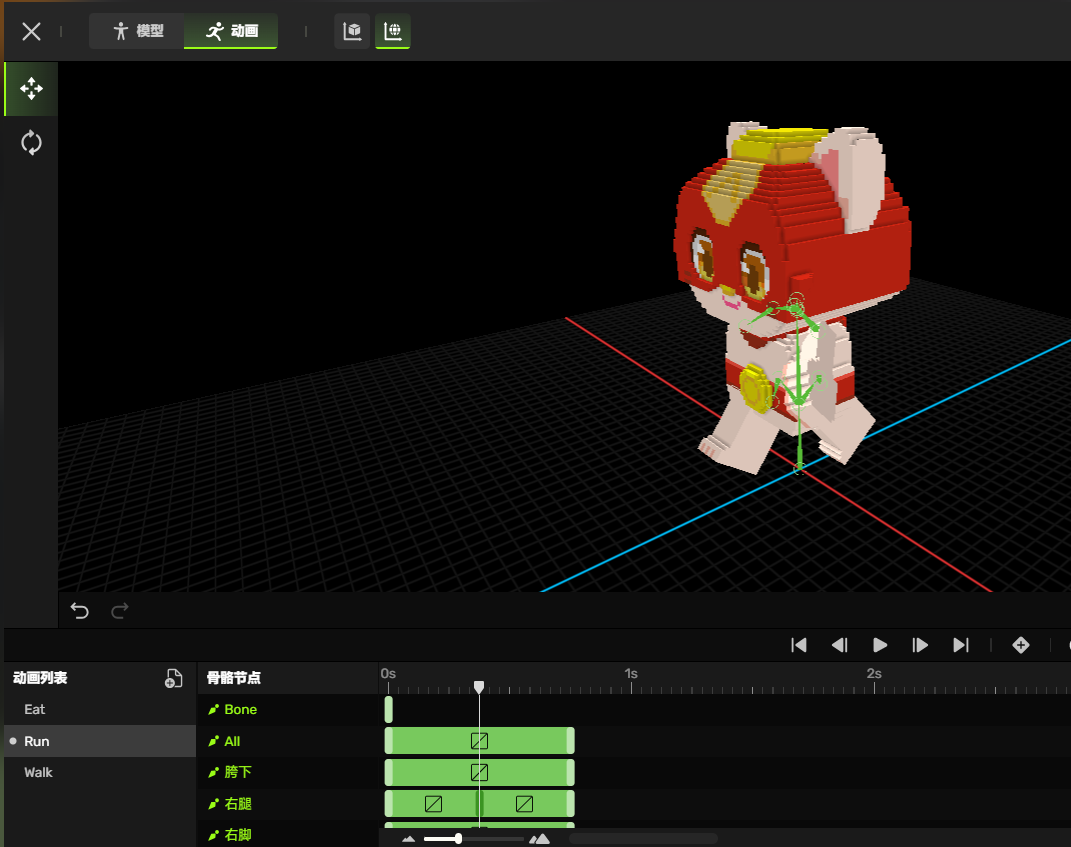
Task: Jump to the first frame
Action: [798, 645]
